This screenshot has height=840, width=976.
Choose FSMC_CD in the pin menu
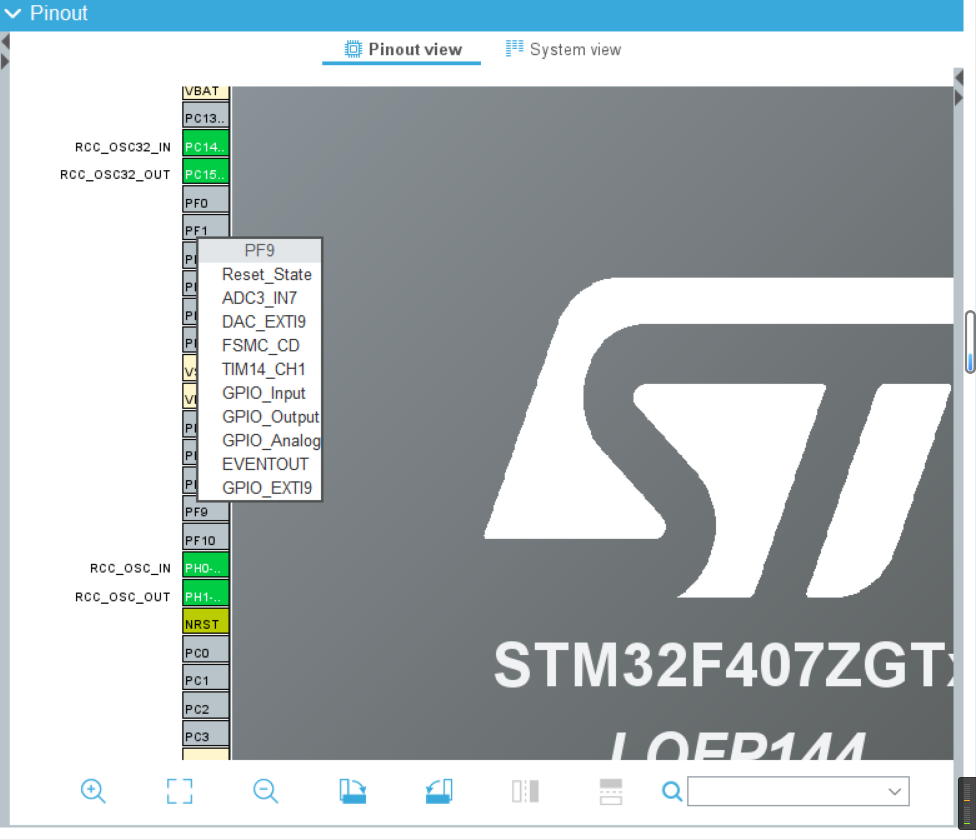point(261,345)
